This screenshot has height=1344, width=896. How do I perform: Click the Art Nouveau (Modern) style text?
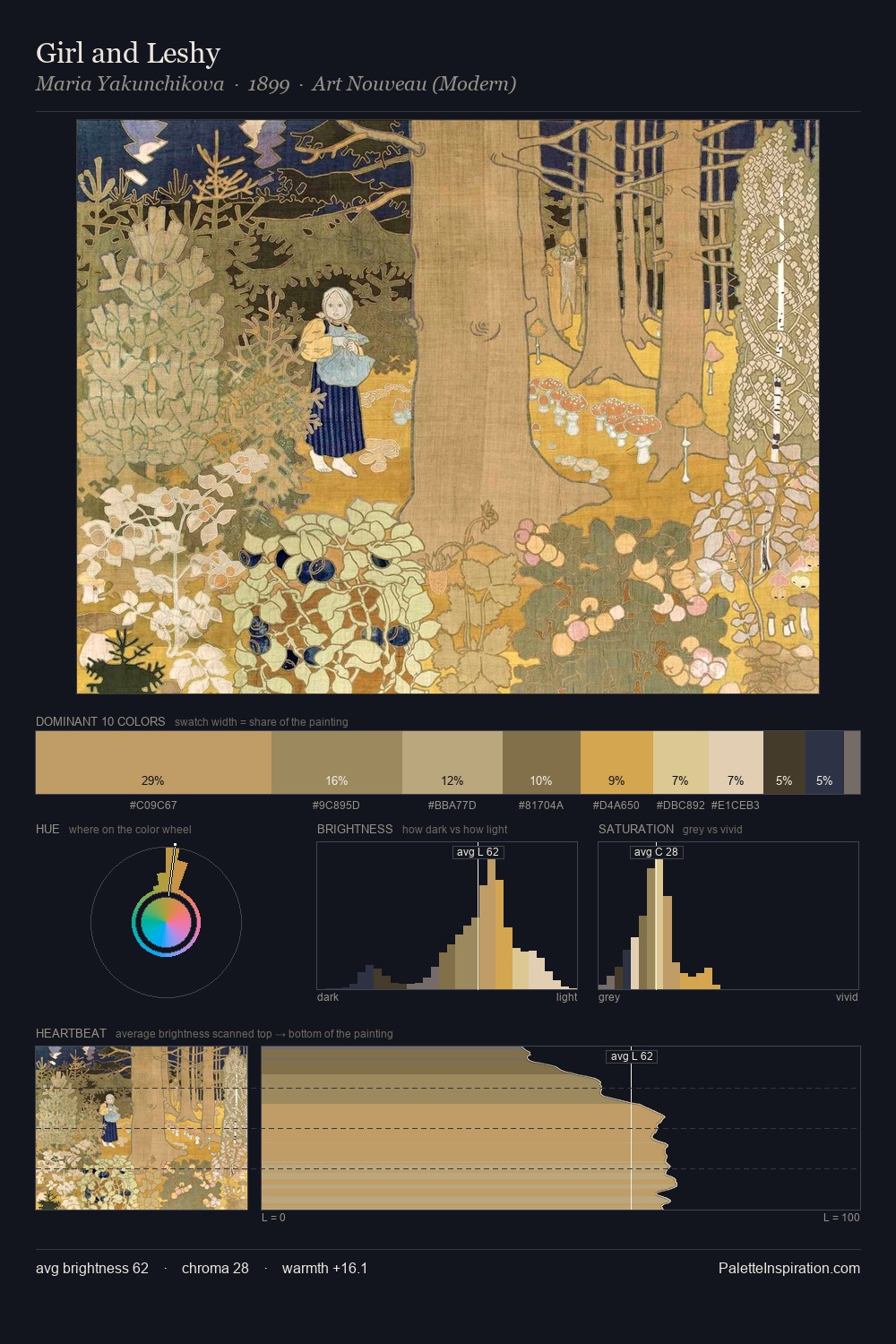414,84
